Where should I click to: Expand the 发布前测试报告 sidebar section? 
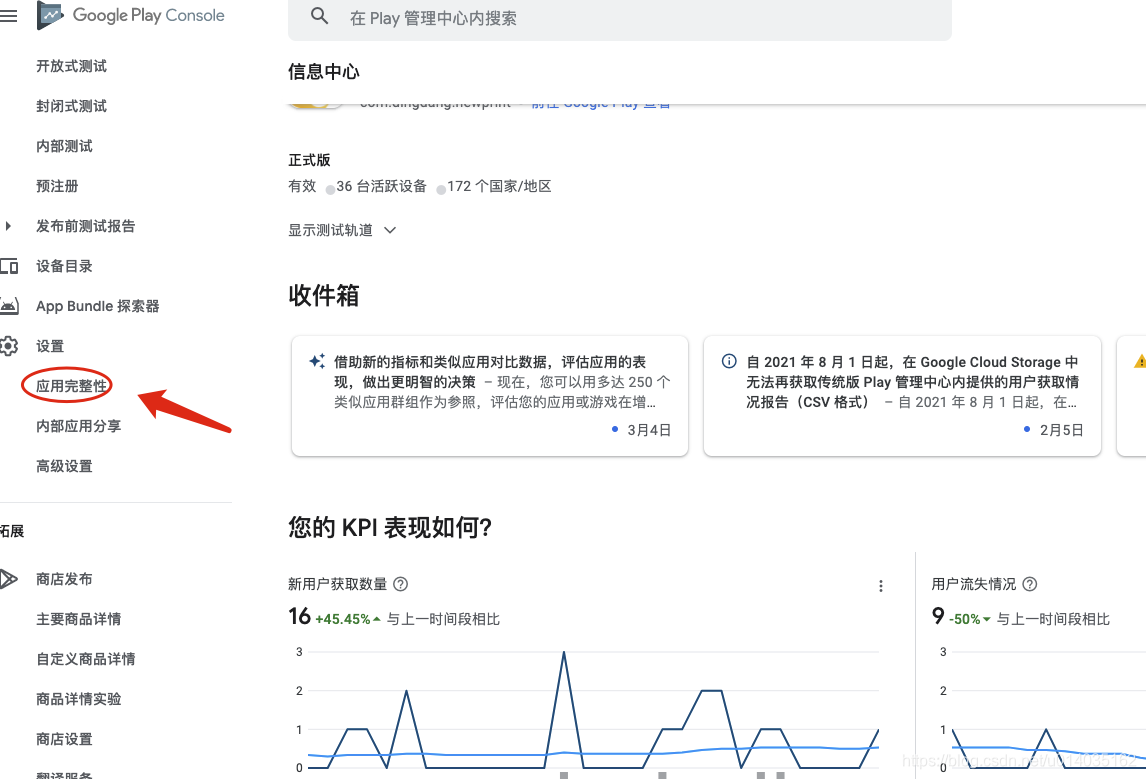[x=8, y=226]
